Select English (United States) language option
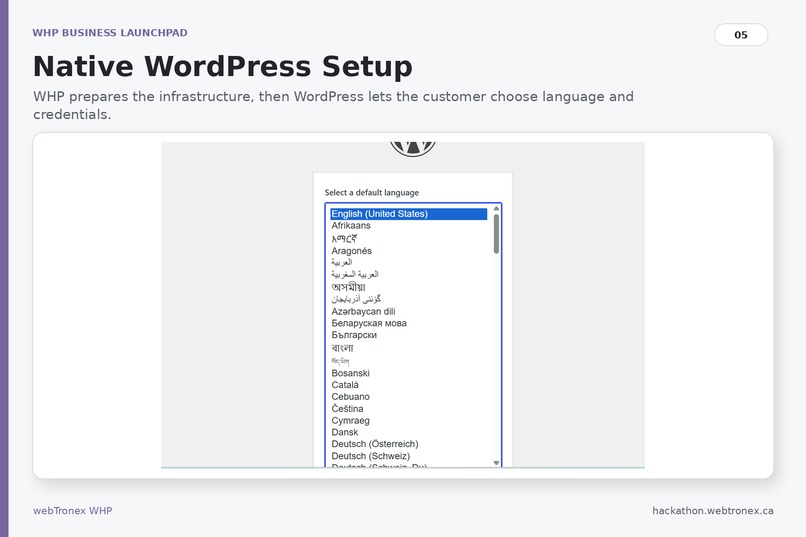Image resolution: width=806 pixels, height=537 pixels. 408,214
